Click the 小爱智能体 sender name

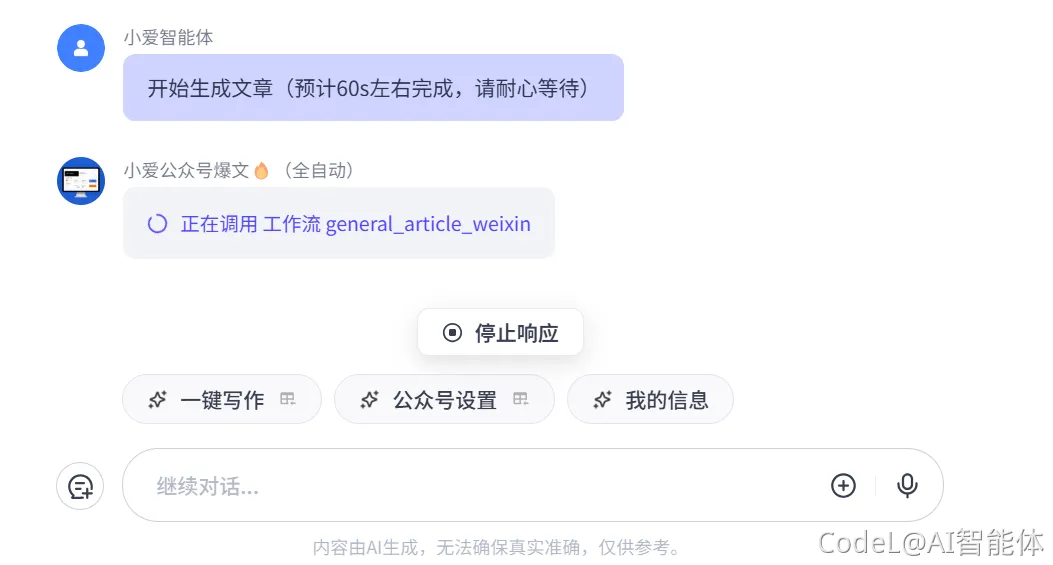168,37
